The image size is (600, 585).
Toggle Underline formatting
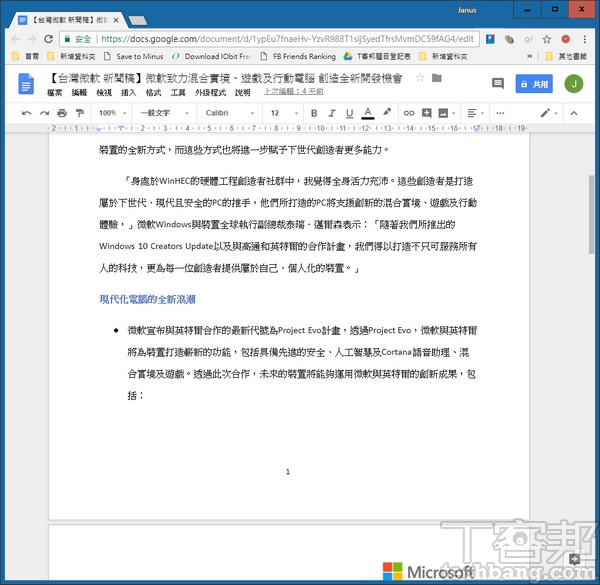349,113
